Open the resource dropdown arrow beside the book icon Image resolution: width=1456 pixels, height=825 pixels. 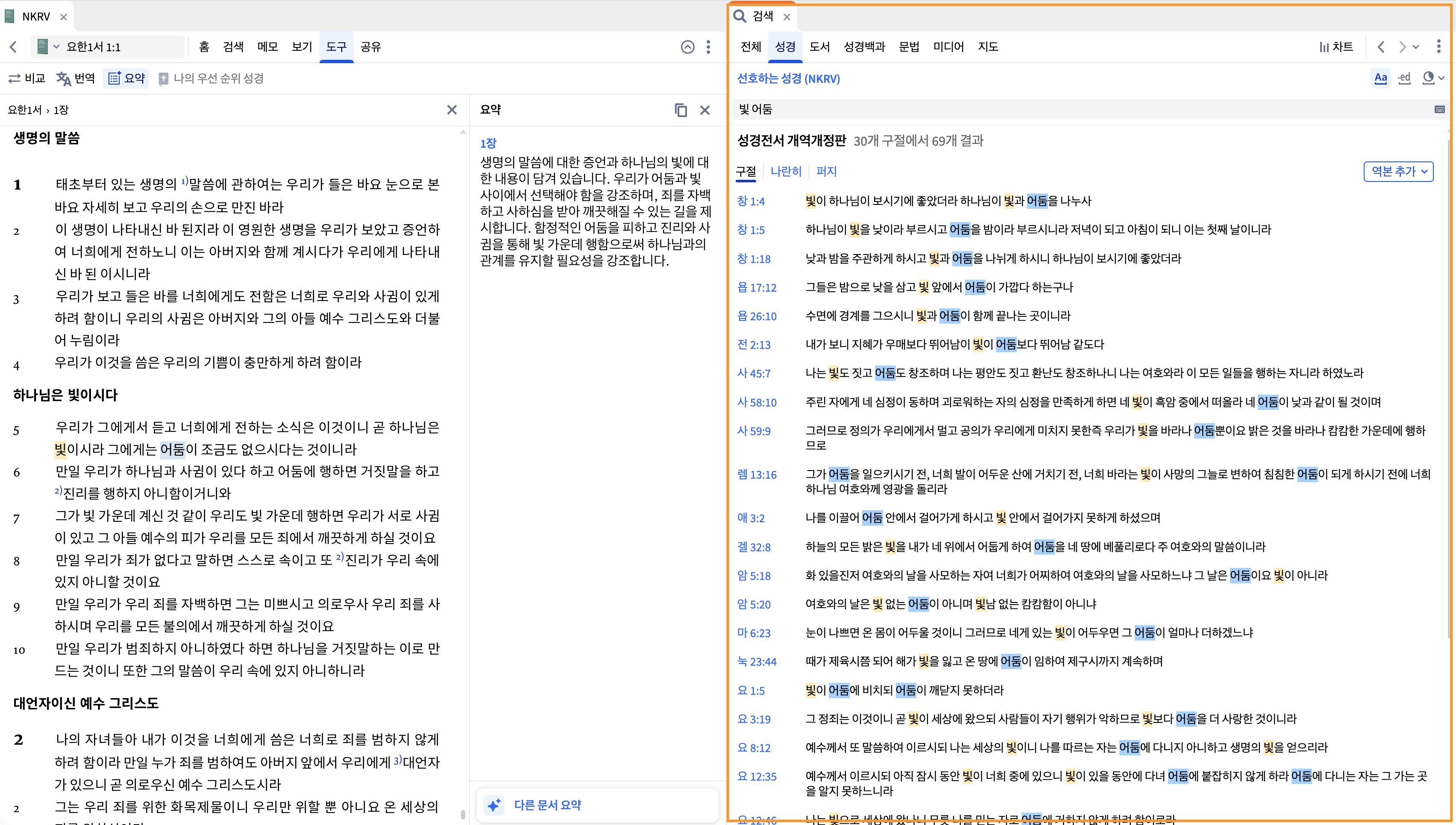57,47
